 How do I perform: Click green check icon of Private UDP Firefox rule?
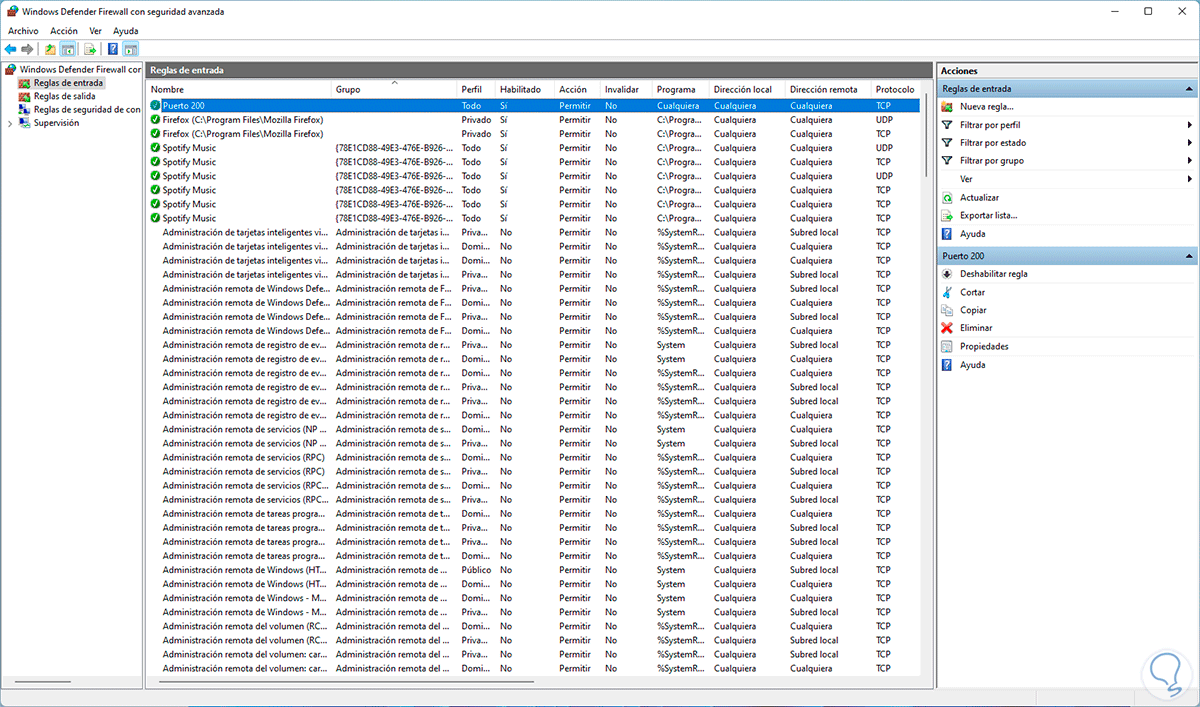pos(155,119)
